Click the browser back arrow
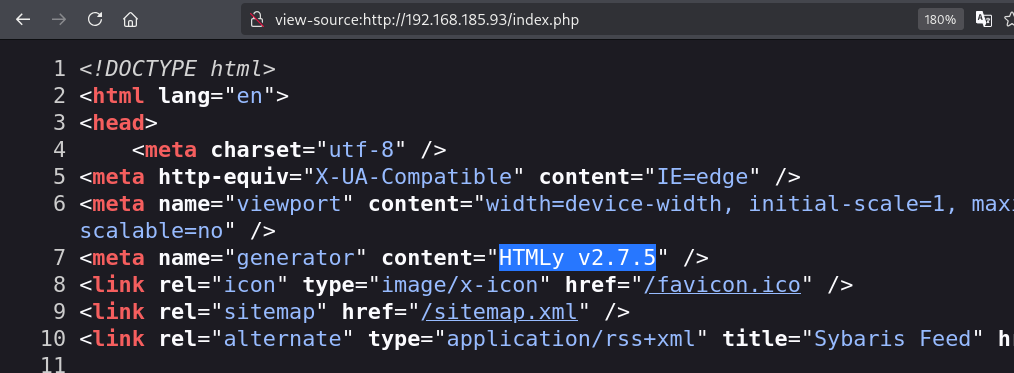 (23, 19)
